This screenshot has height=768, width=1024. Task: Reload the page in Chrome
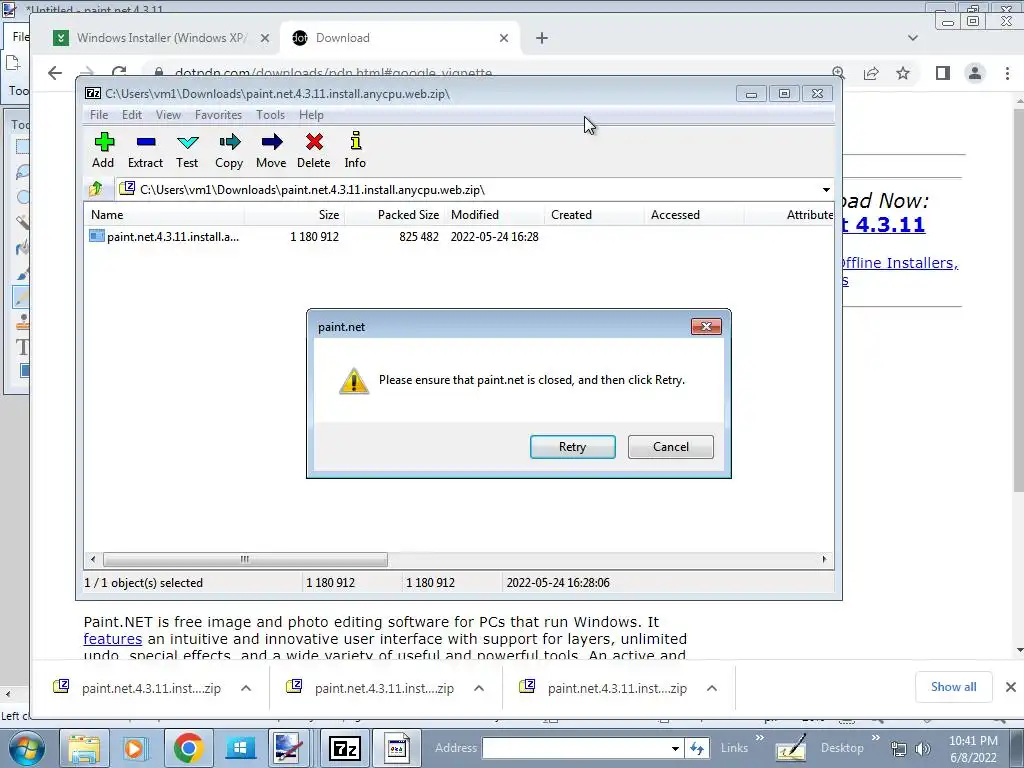point(119,72)
